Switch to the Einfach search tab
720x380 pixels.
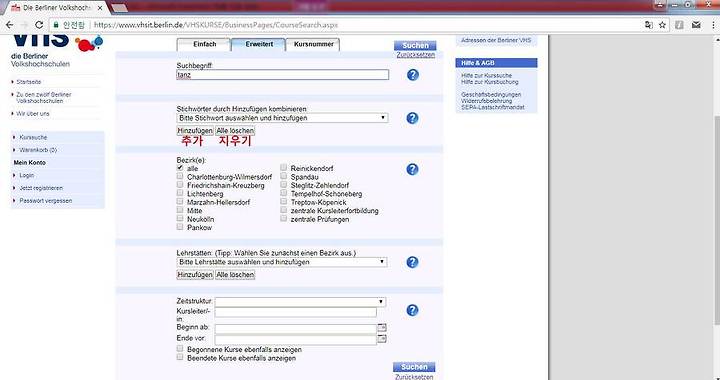203,45
